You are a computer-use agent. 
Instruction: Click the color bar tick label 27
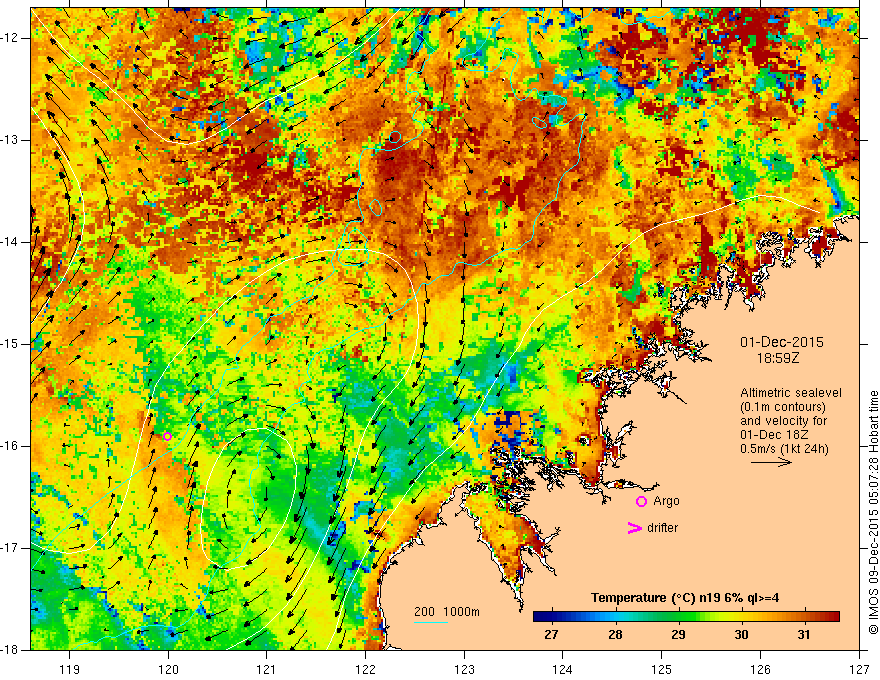pos(551,635)
